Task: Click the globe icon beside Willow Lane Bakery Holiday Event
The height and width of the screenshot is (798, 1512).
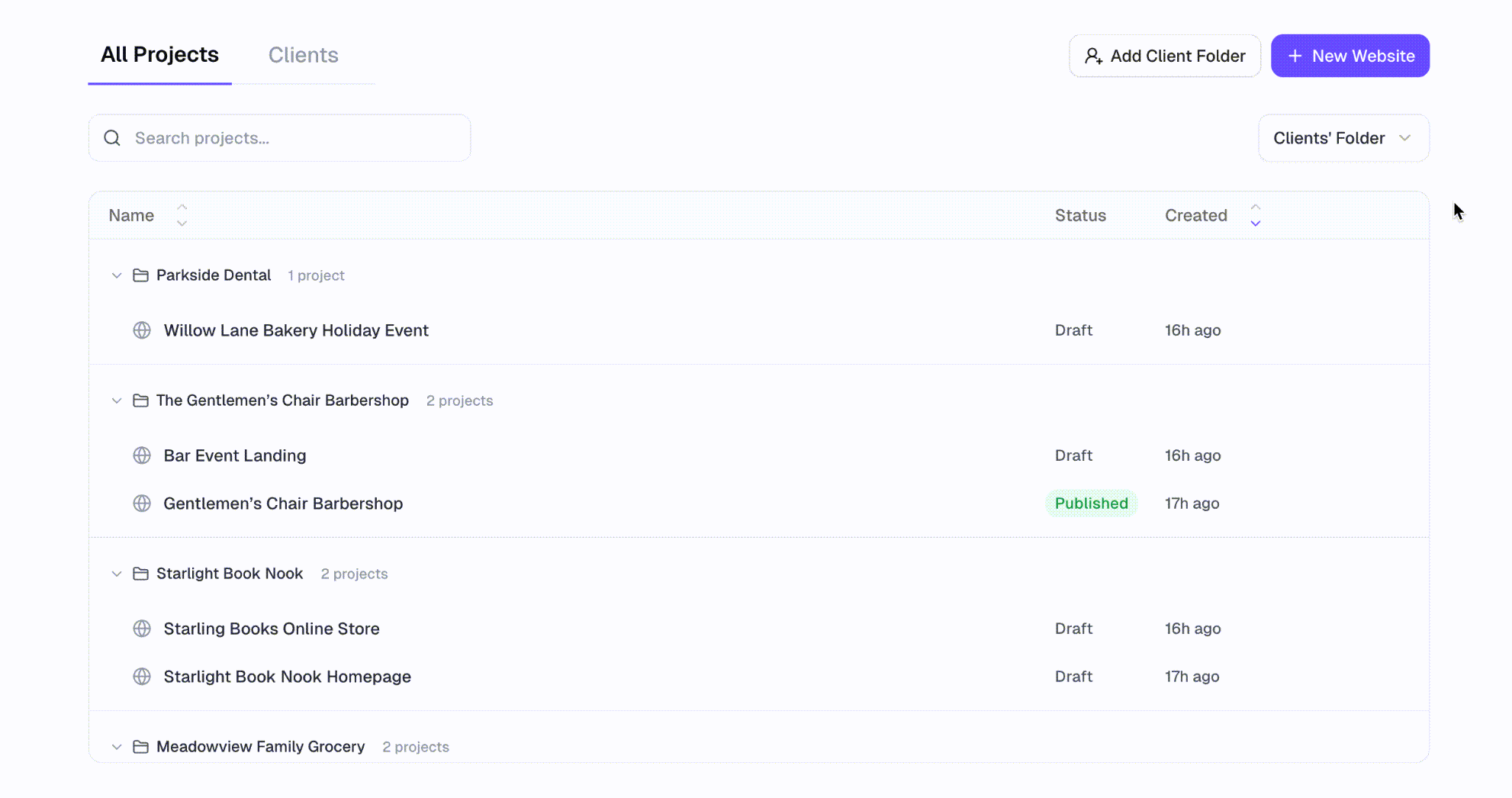Action: [x=142, y=330]
